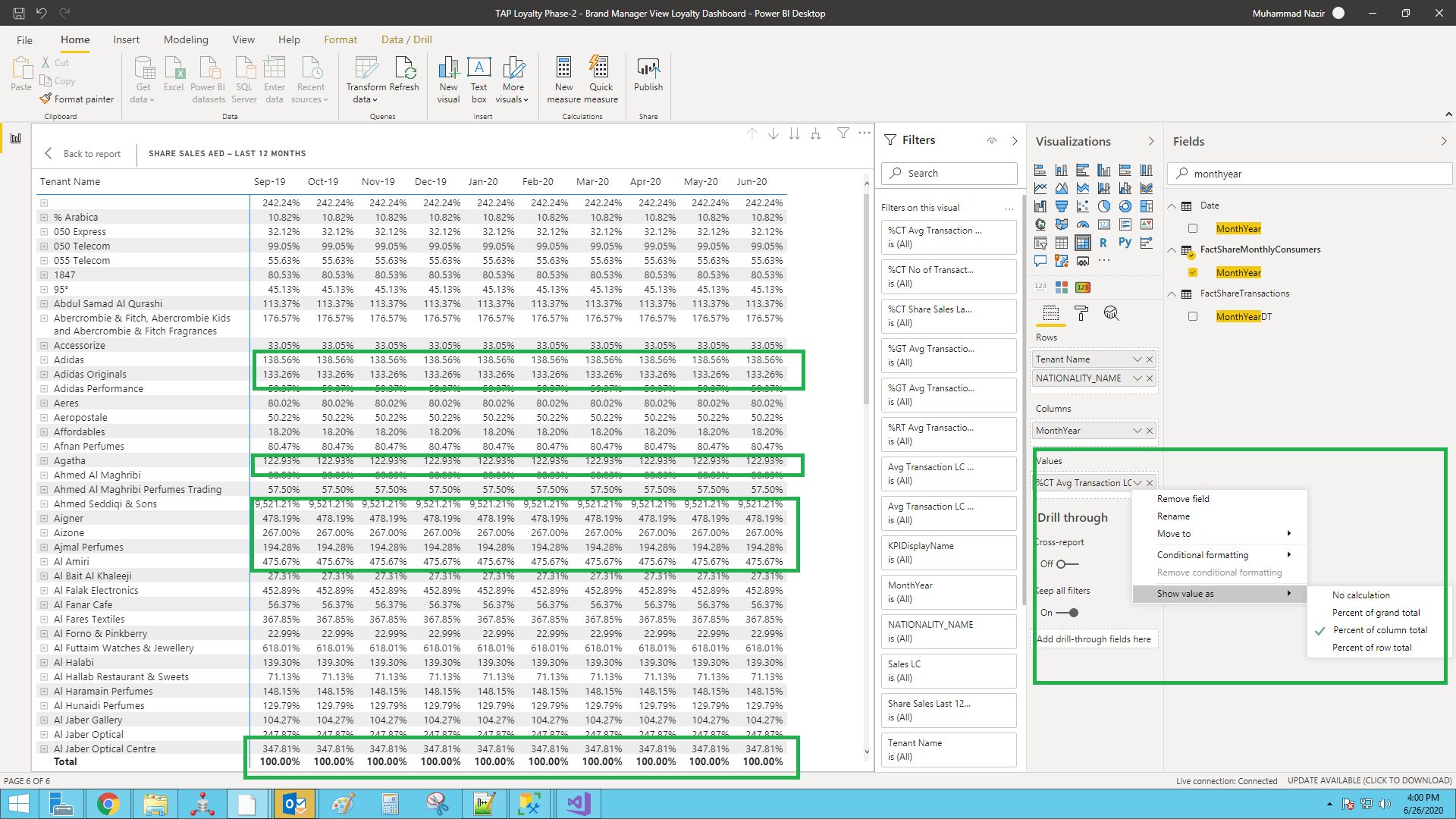
Task: Uncheck MonthYear under FactShareMonthlyConsumers
Action: coord(1193,272)
